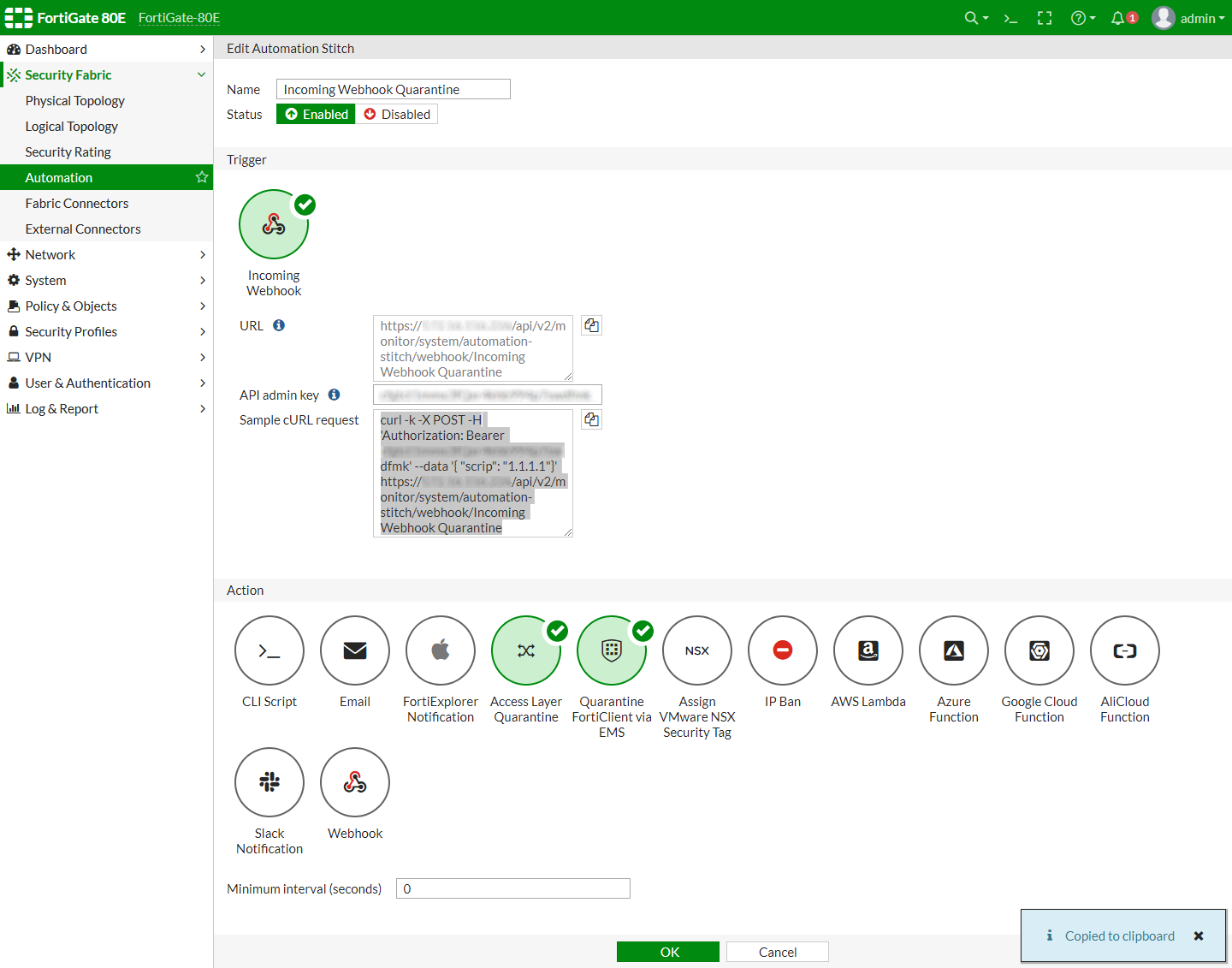This screenshot has height=968, width=1232.
Task: Show info tooltip for API admin key
Action: tap(335, 395)
